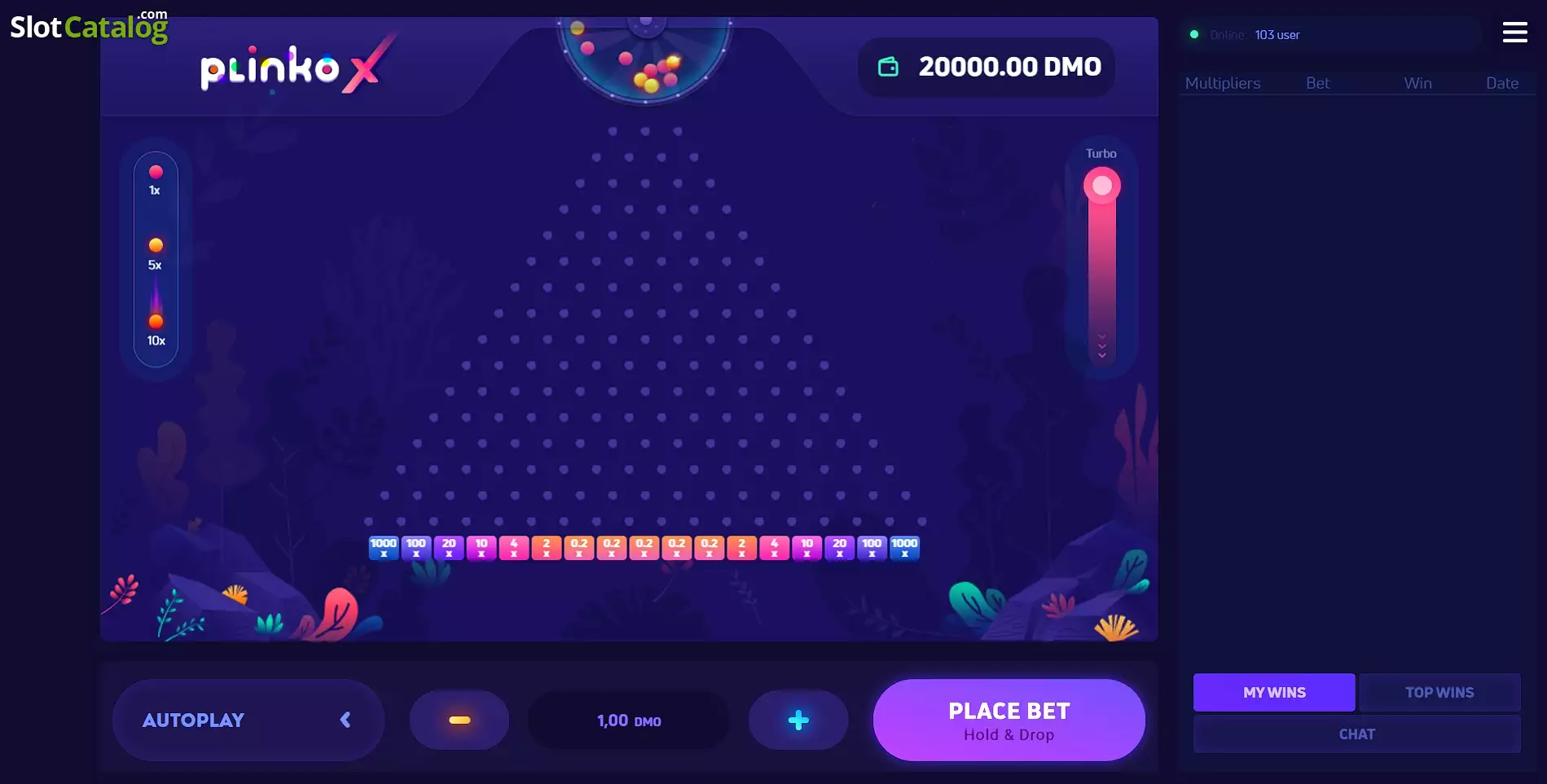Open the Chat button
The width and height of the screenshot is (1547, 784).
click(1356, 734)
